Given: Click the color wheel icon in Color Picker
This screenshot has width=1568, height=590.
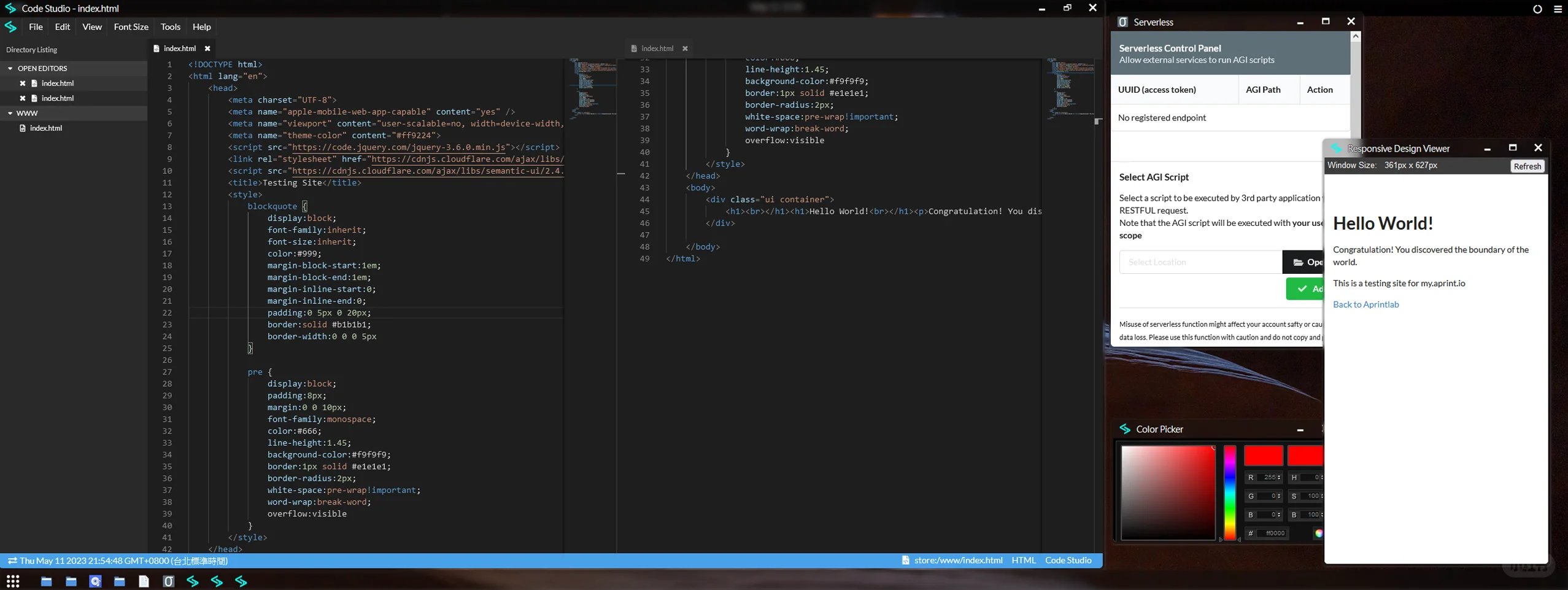Looking at the screenshot, I should (1318, 534).
